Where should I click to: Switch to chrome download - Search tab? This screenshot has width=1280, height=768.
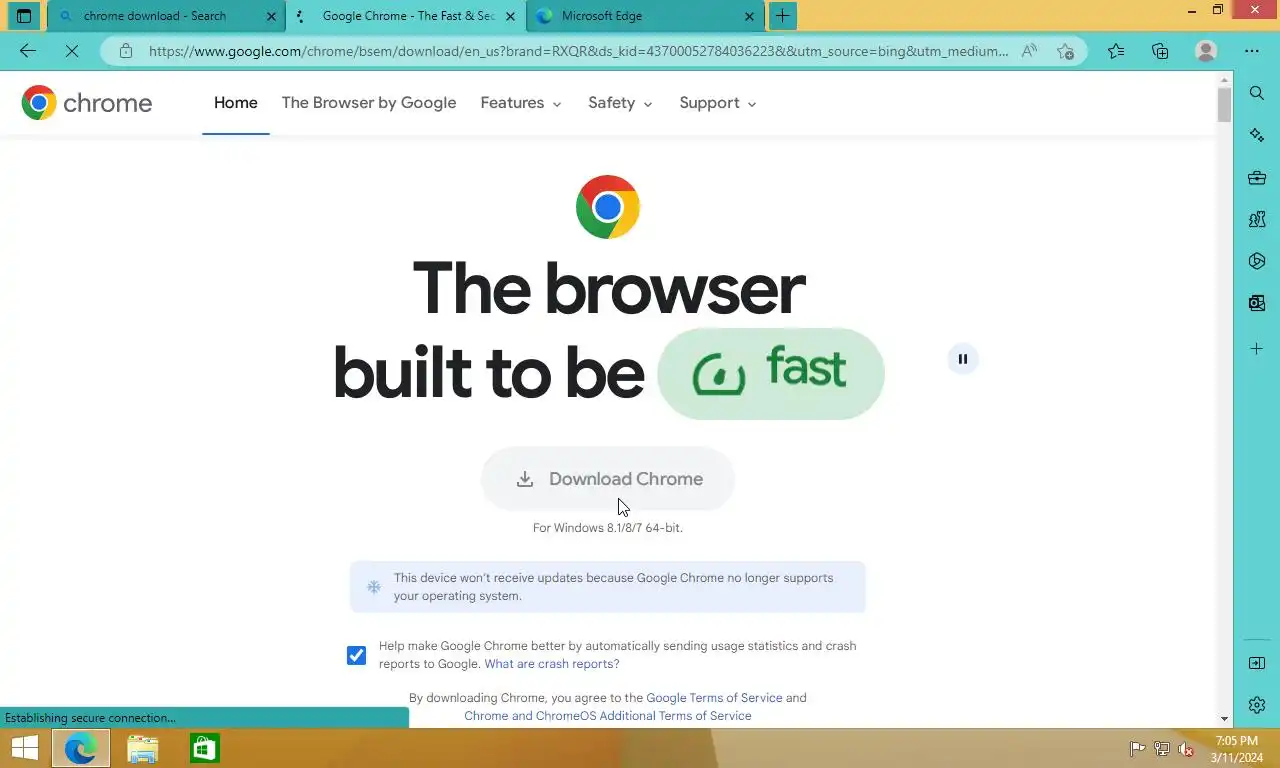click(165, 16)
